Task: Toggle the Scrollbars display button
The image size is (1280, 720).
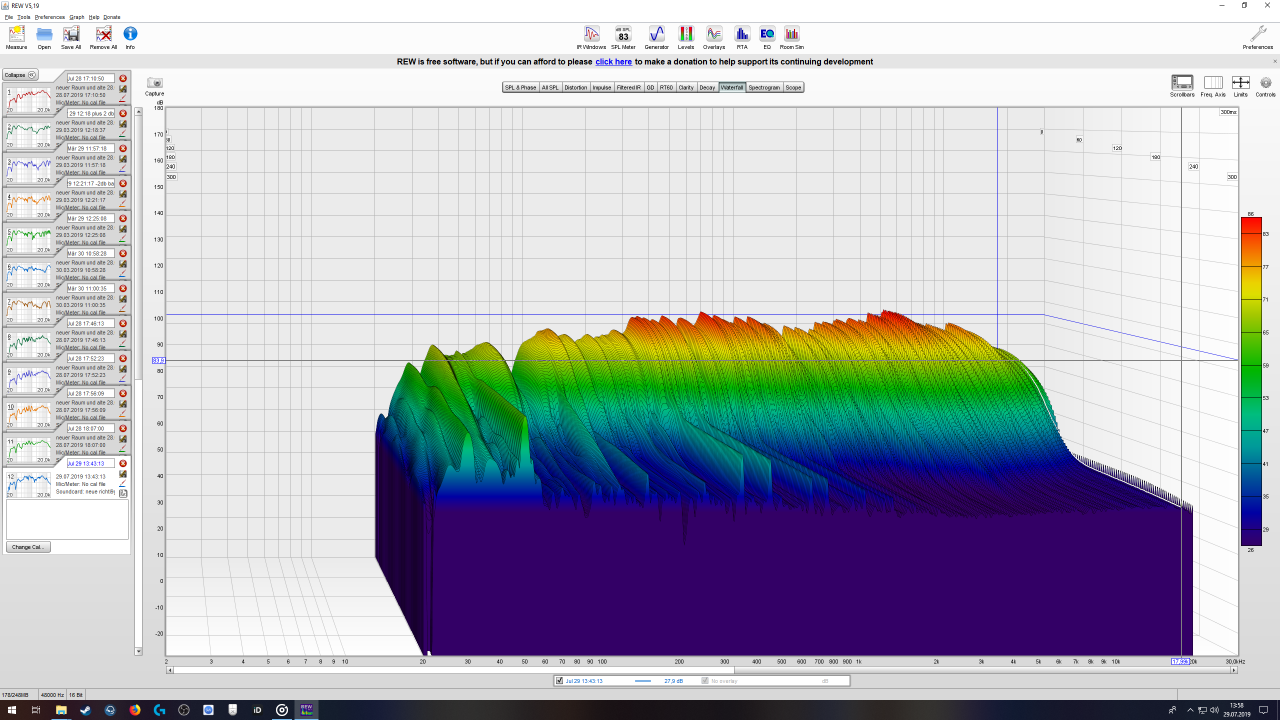Action: point(1182,83)
